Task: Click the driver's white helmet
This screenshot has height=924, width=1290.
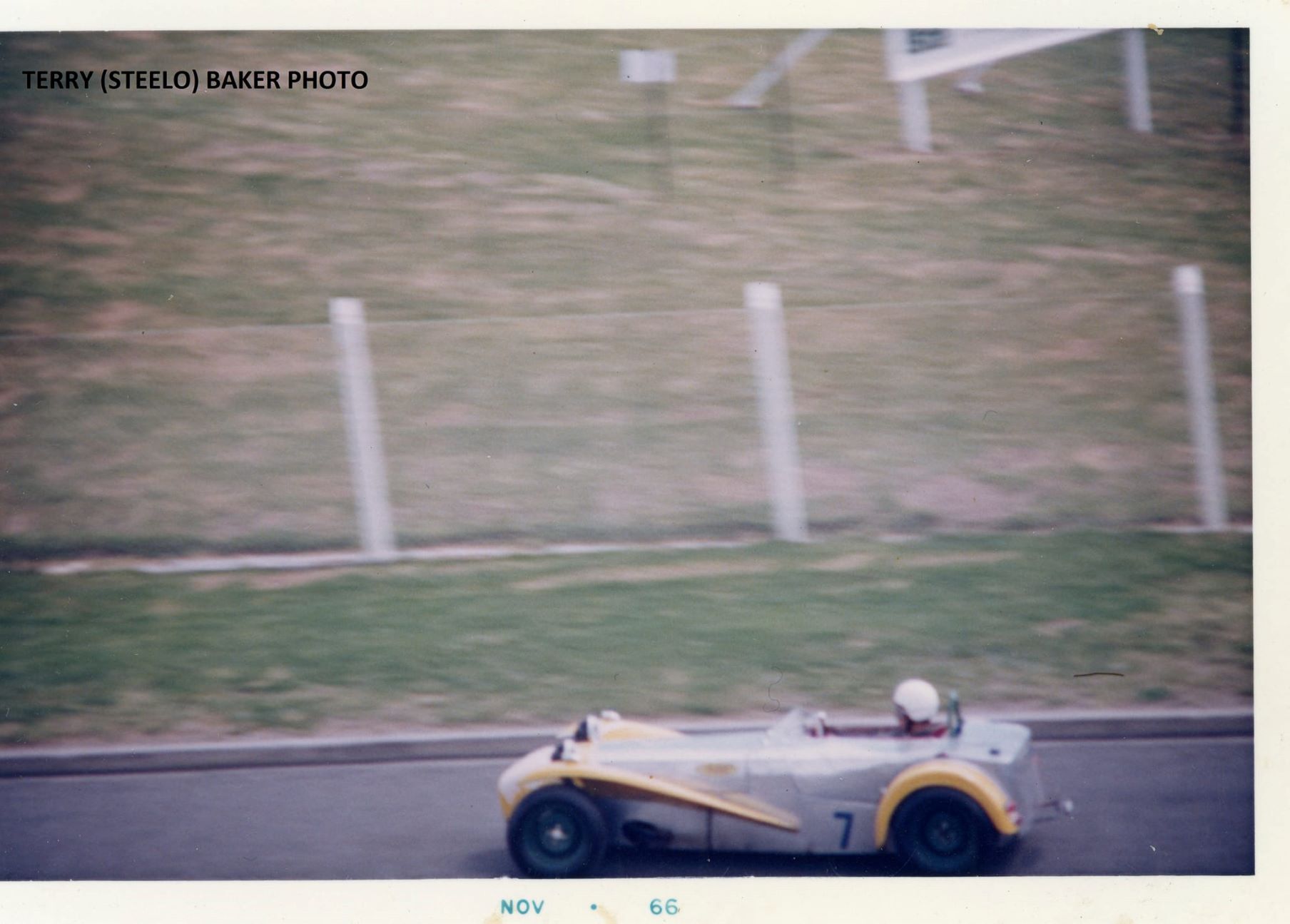Action: (916, 700)
